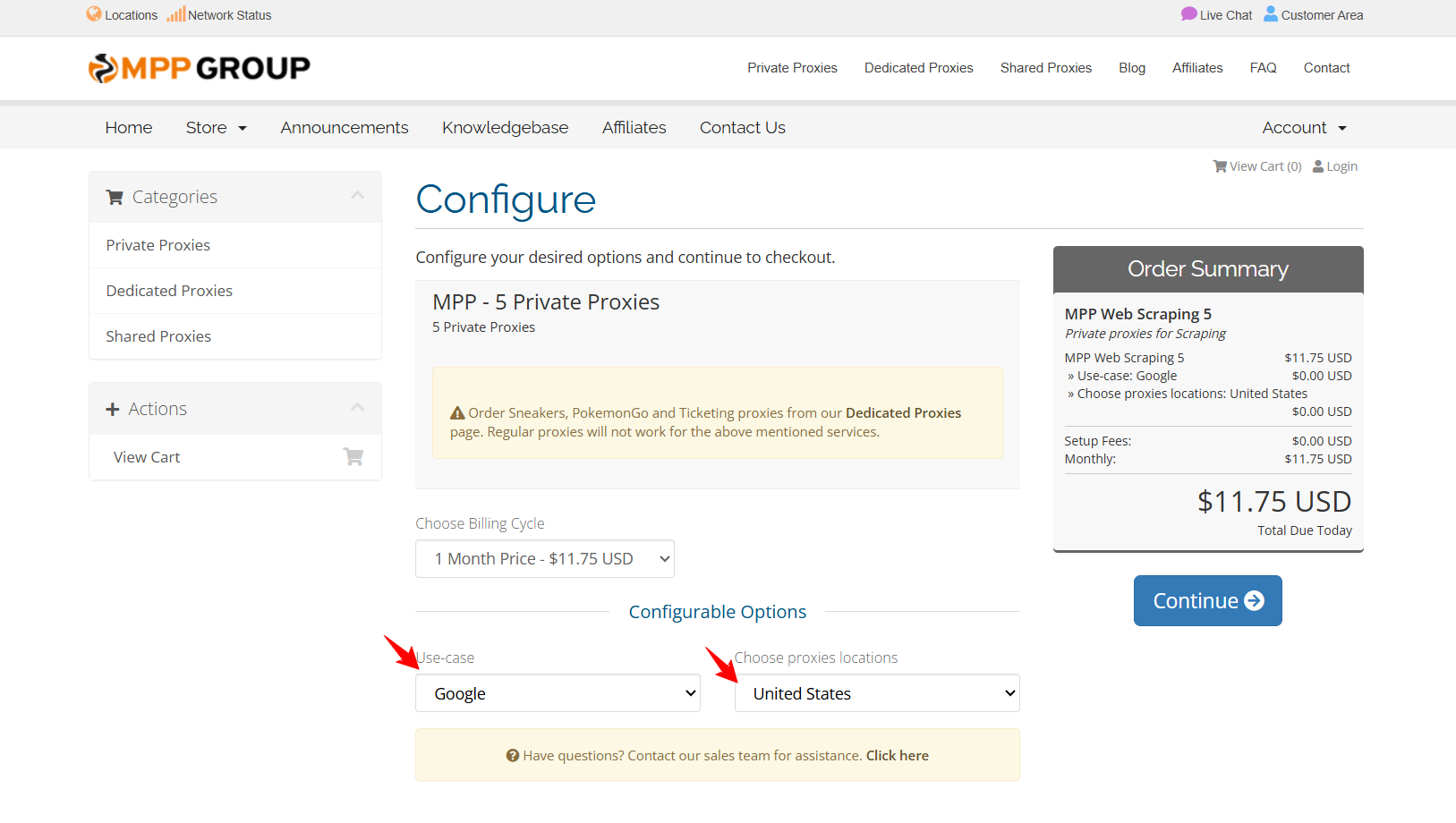Click the Login link
This screenshot has width=1456, height=823.
tap(1335, 166)
